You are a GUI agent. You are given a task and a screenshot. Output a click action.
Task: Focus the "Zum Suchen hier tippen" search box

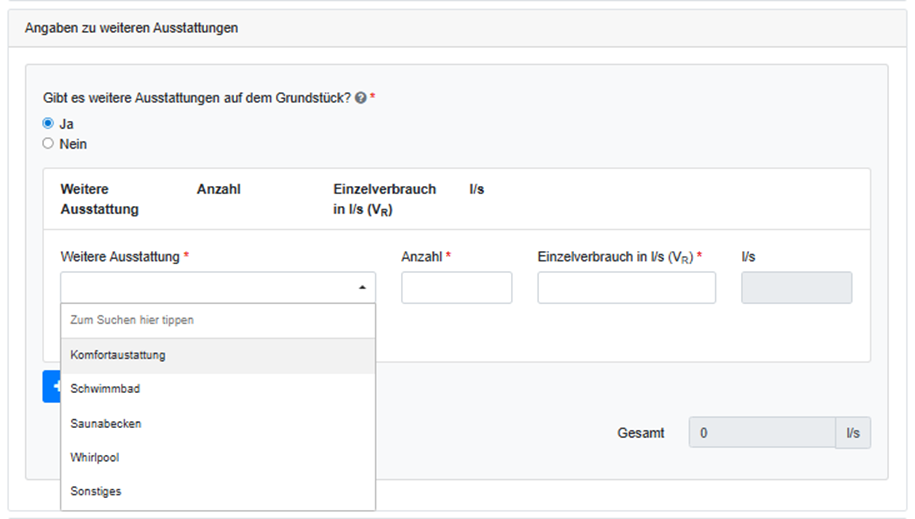[x=218, y=321]
